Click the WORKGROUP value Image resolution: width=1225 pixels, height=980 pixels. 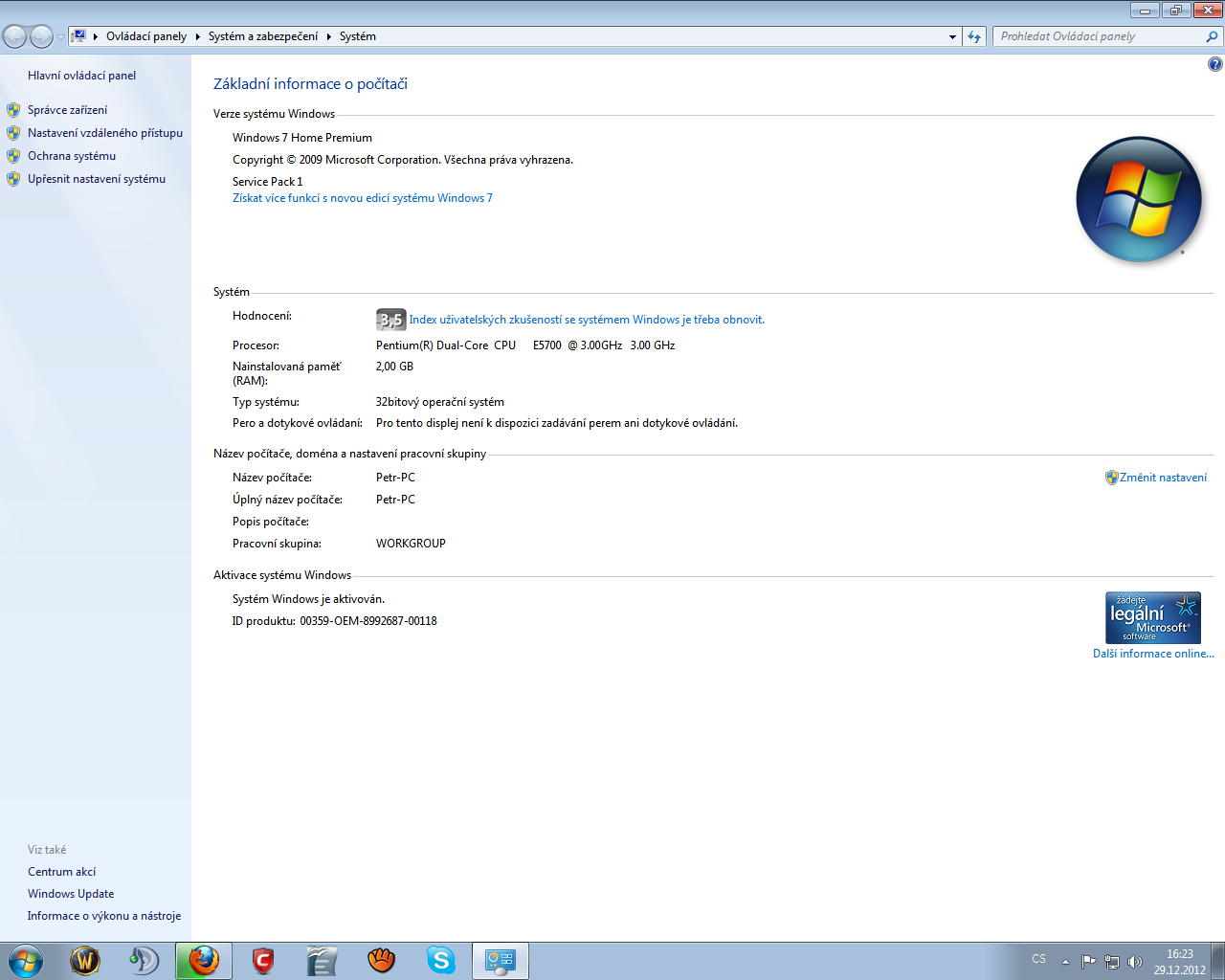point(411,544)
